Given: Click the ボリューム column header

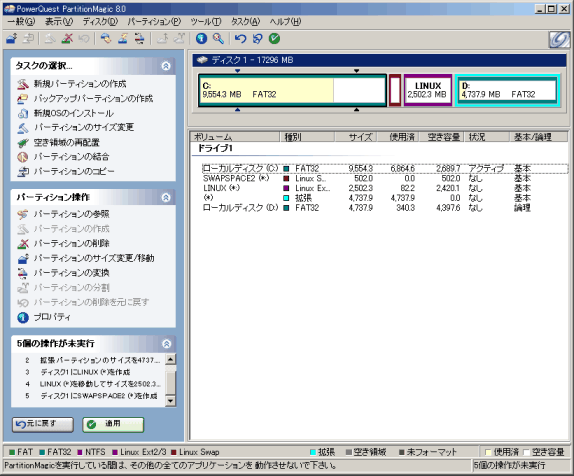Looking at the screenshot, I should click(x=235, y=137).
